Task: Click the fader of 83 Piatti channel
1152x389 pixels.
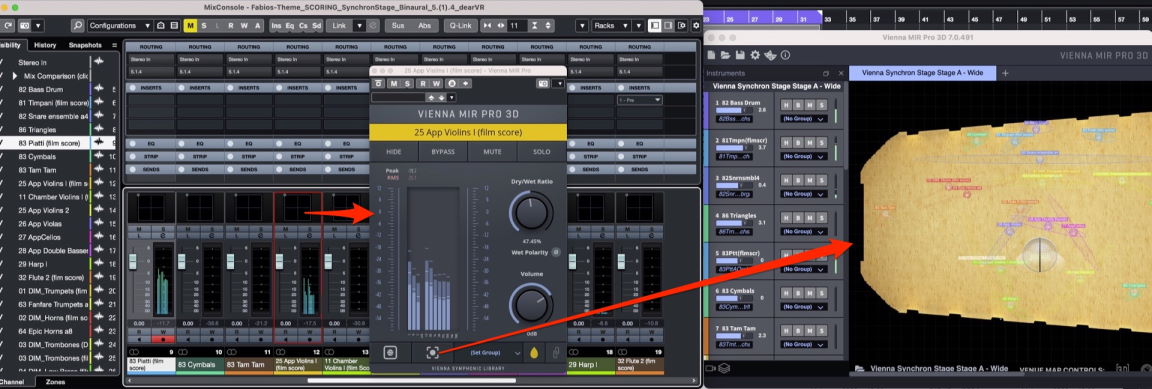Action: (x=133, y=262)
